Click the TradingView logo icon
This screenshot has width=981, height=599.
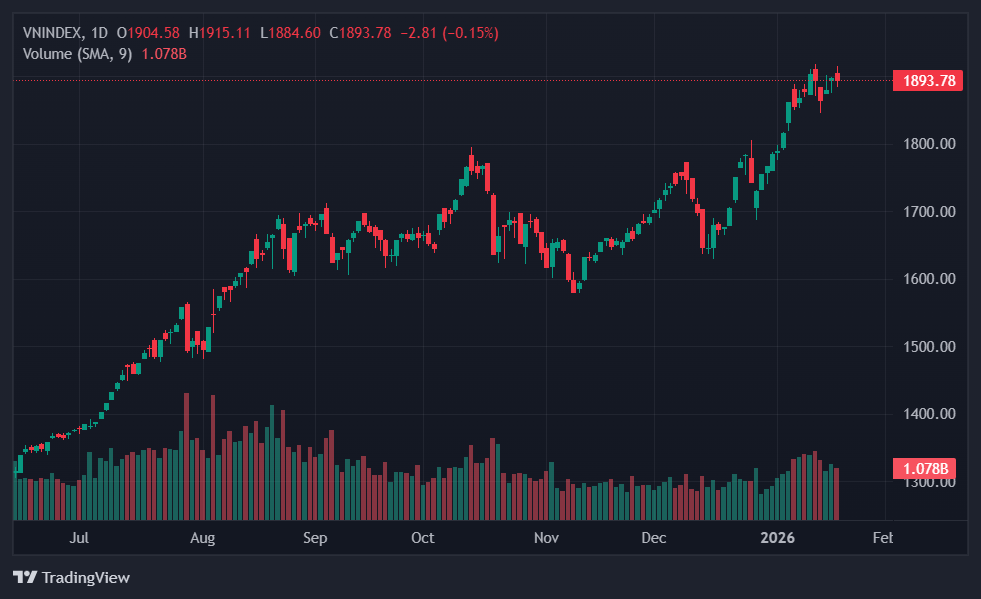24,578
